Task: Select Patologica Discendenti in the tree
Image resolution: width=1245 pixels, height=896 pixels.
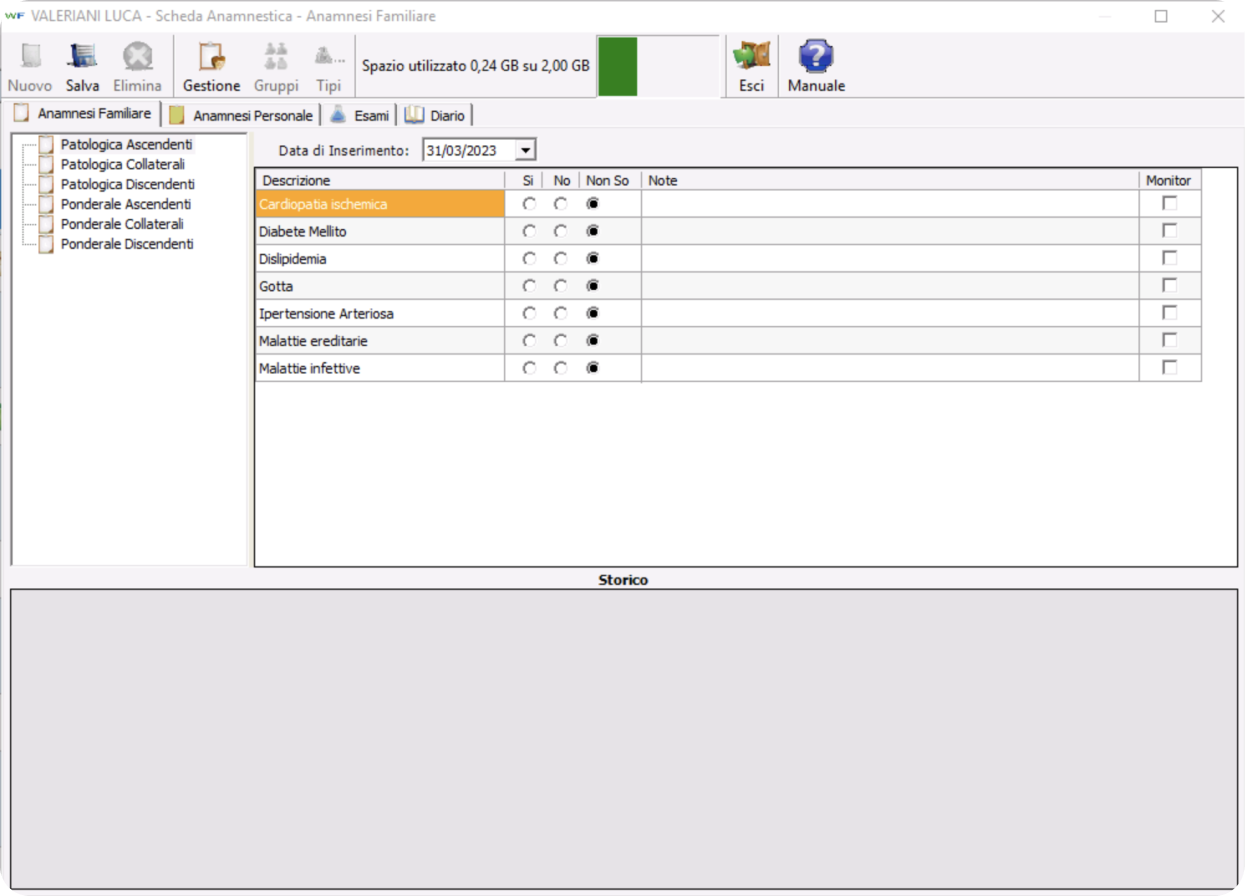Action: point(127,184)
